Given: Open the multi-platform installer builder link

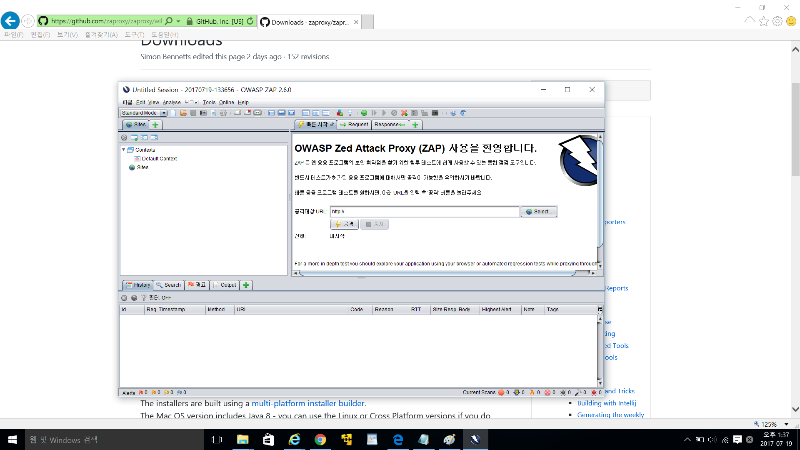Looking at the screenshot, I should click(308, 403).
